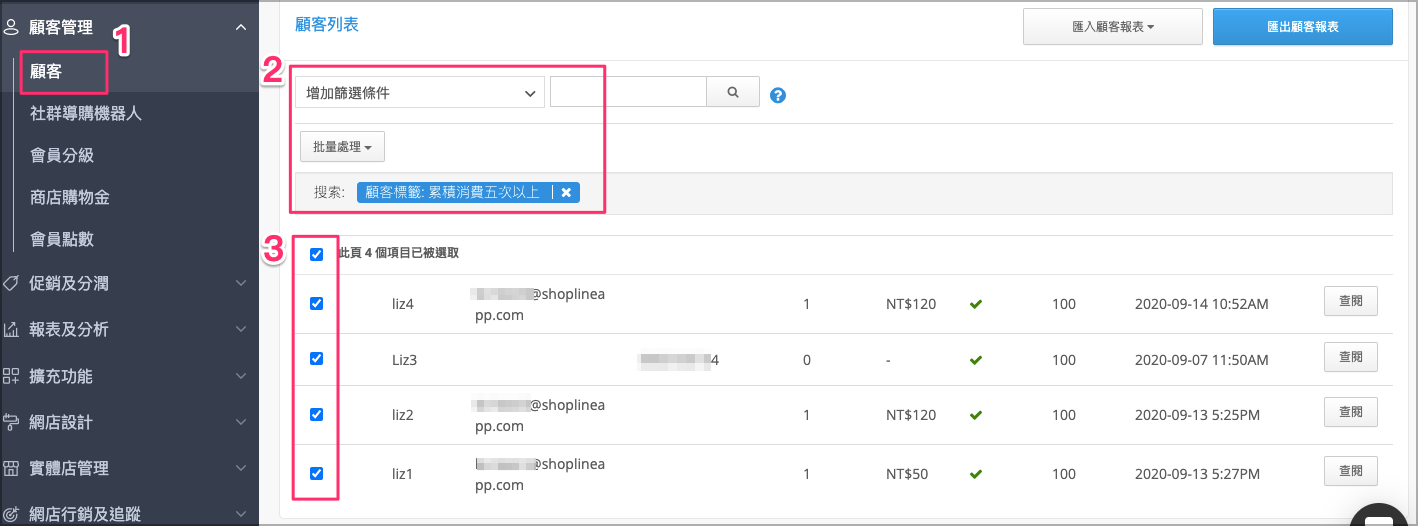Click the customer name liz2
Viewport: 1418px width, 526px height.
tap(402, 415)
